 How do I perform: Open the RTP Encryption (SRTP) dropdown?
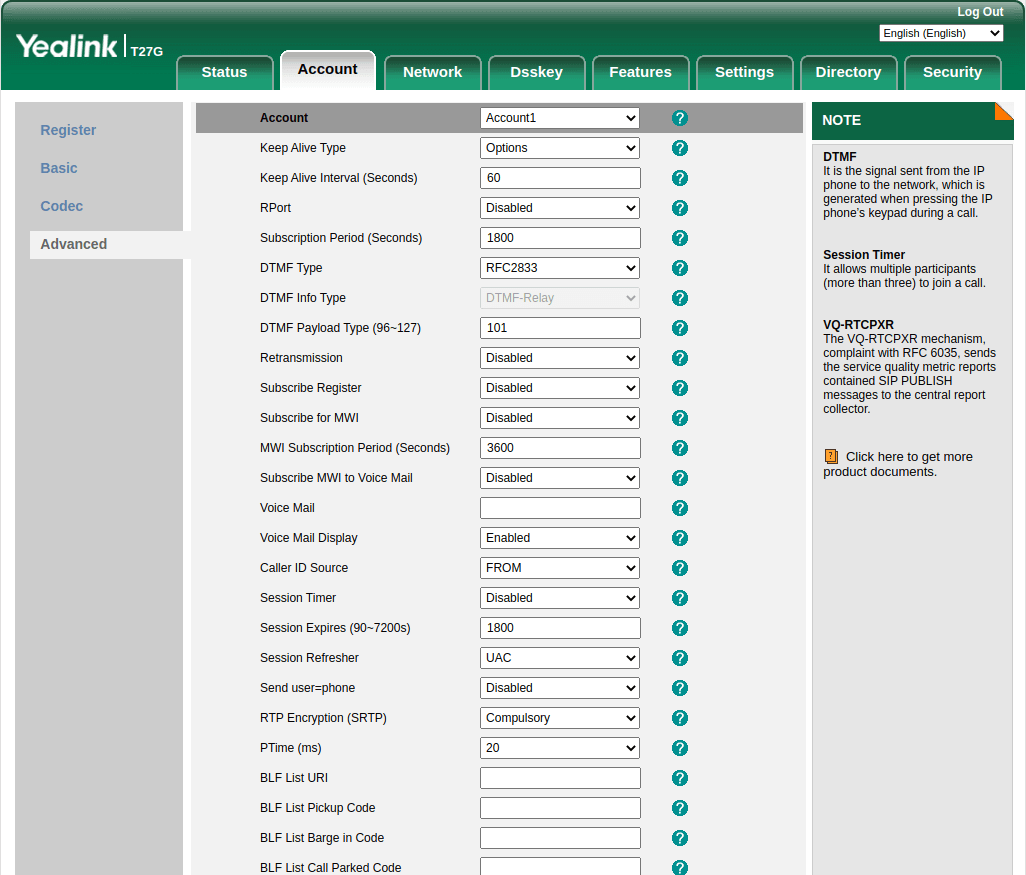pos(560,718)
